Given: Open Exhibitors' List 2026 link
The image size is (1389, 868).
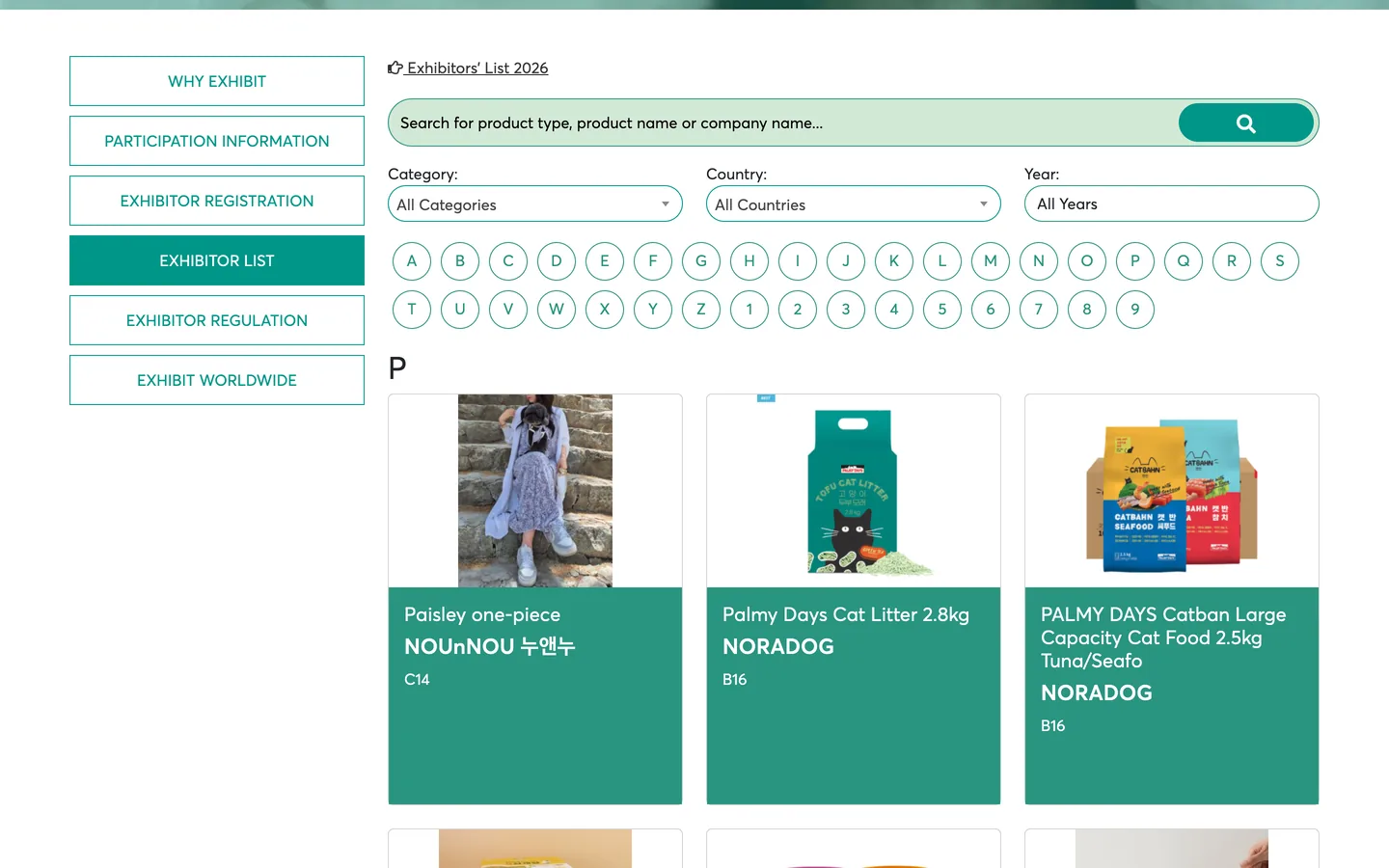Looking at the screenshot, I should click(468, 68).
